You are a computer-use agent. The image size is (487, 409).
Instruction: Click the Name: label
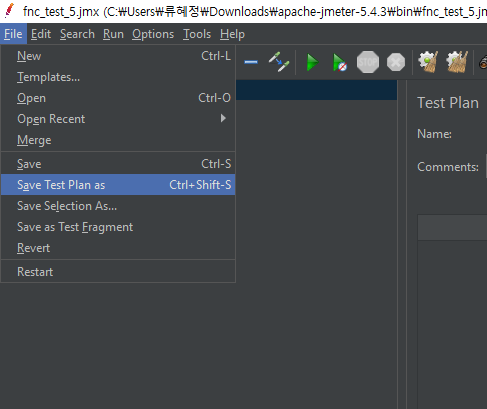tap(434, 134)
